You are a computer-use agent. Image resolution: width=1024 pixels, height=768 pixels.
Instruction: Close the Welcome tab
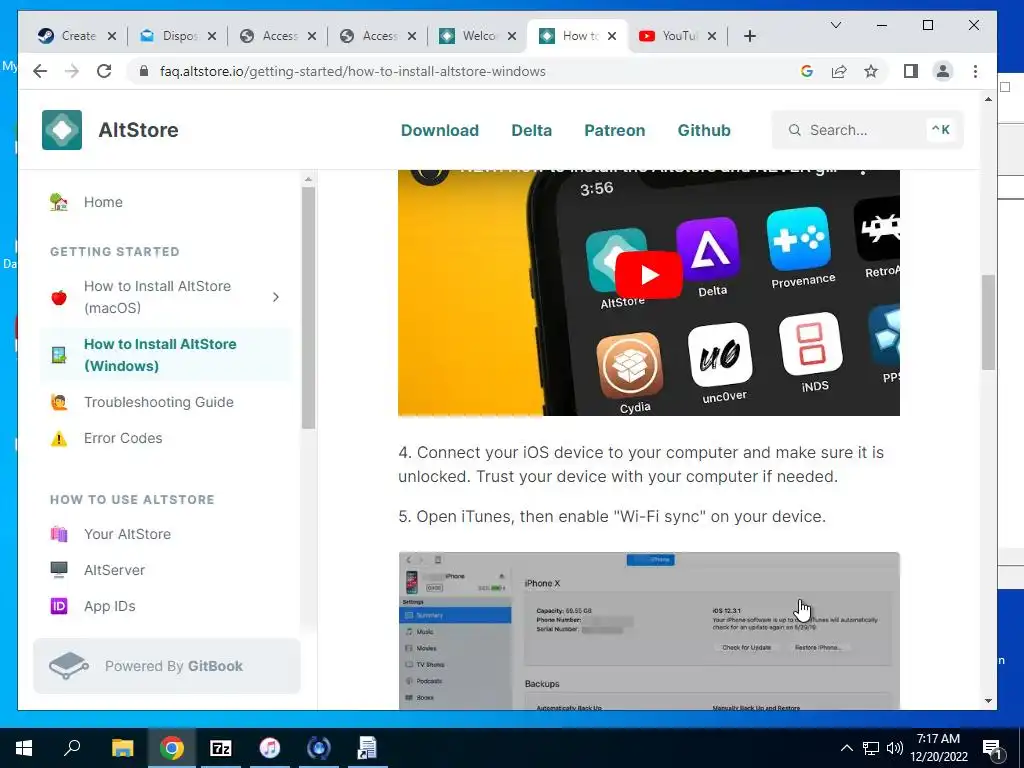[512, 36]
